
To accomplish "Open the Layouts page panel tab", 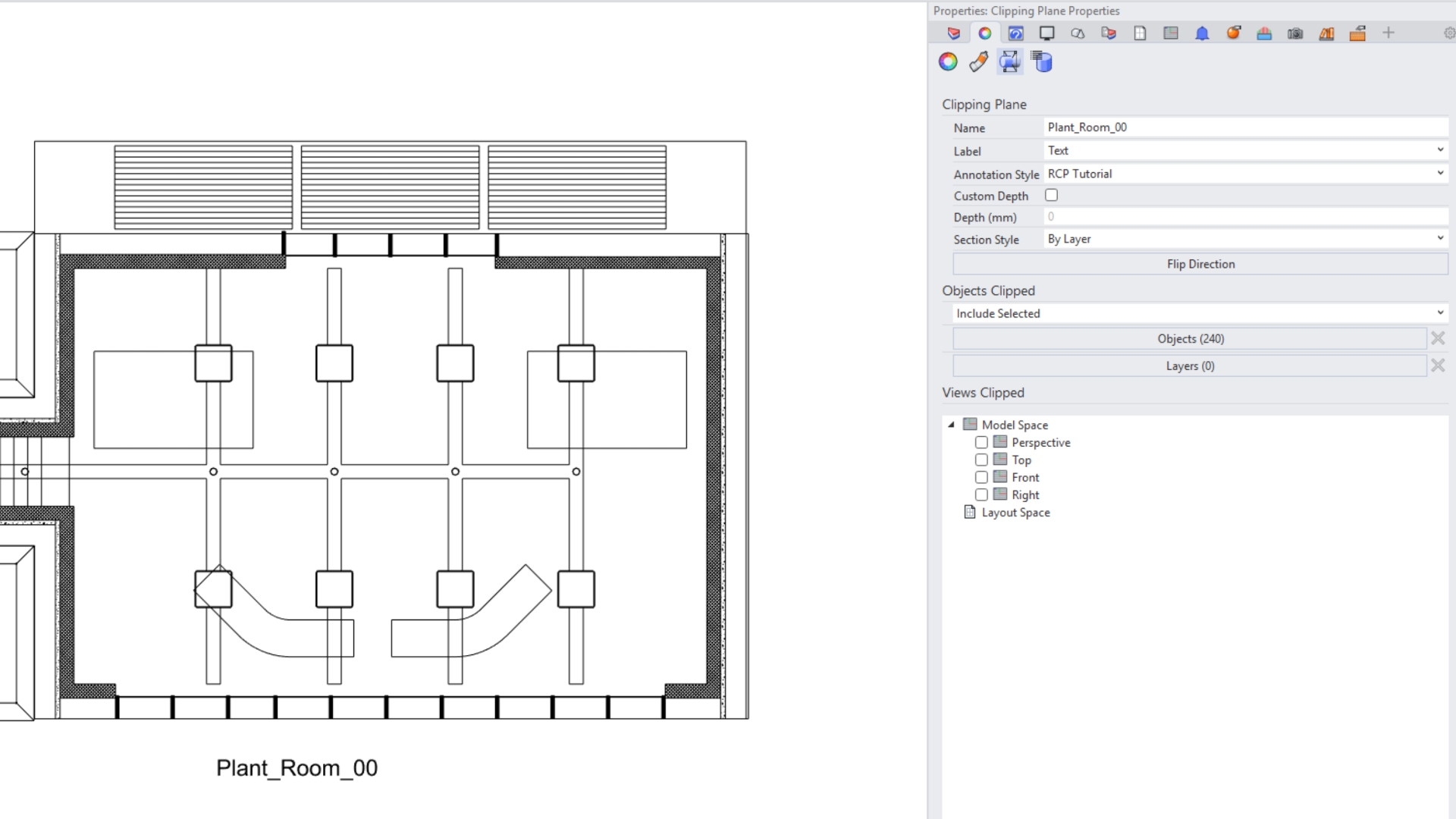I will (1140, 33).
